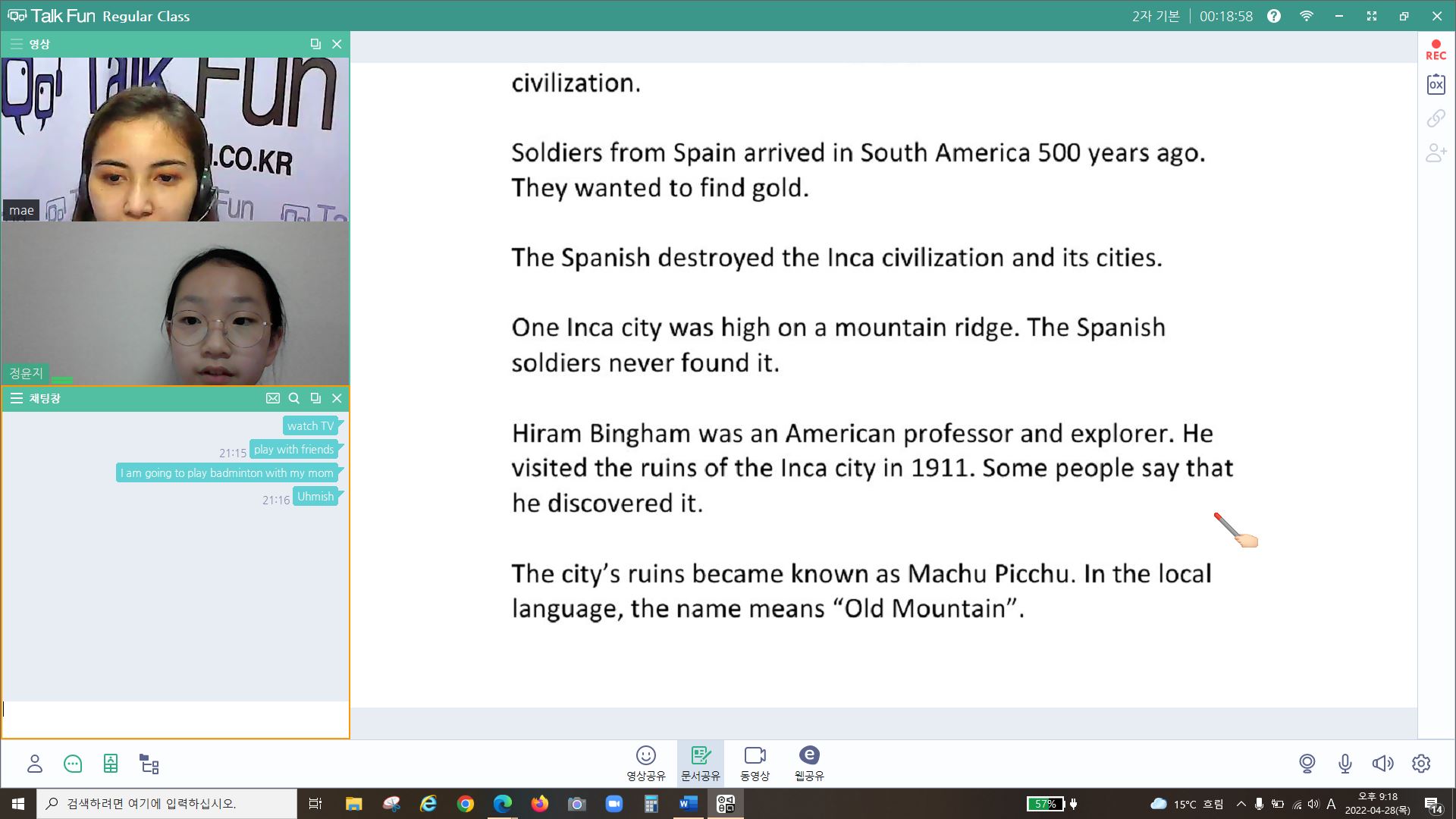Open the layout tree icon
Viewport: 1456px width, 819px height.
coord(149,764)
